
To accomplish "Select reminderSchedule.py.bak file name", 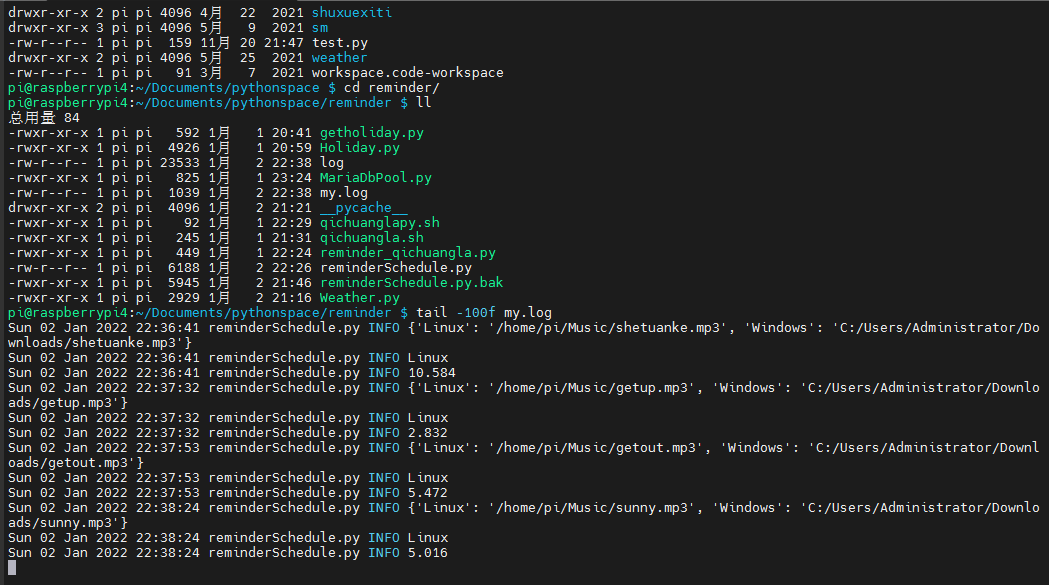I will click(x=411, y=282).
